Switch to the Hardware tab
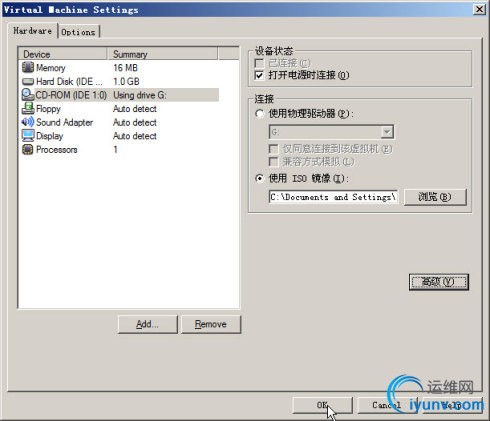This screenshot has height=421, width=490. [x=32, y=31]
